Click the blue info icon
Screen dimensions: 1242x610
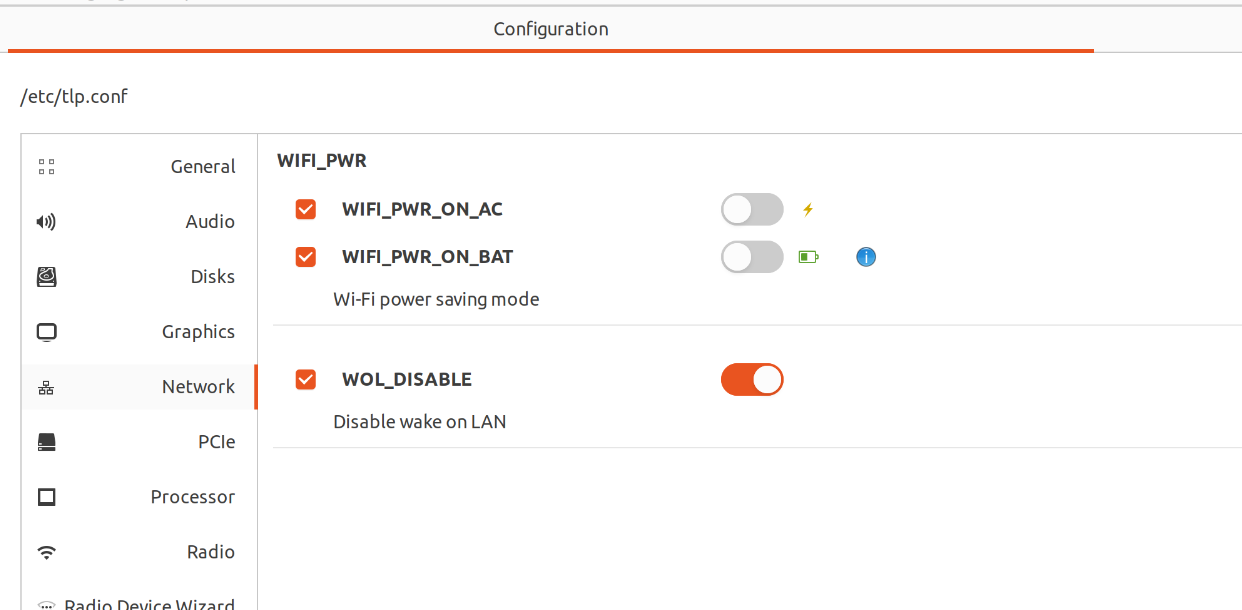pos(866,257)
